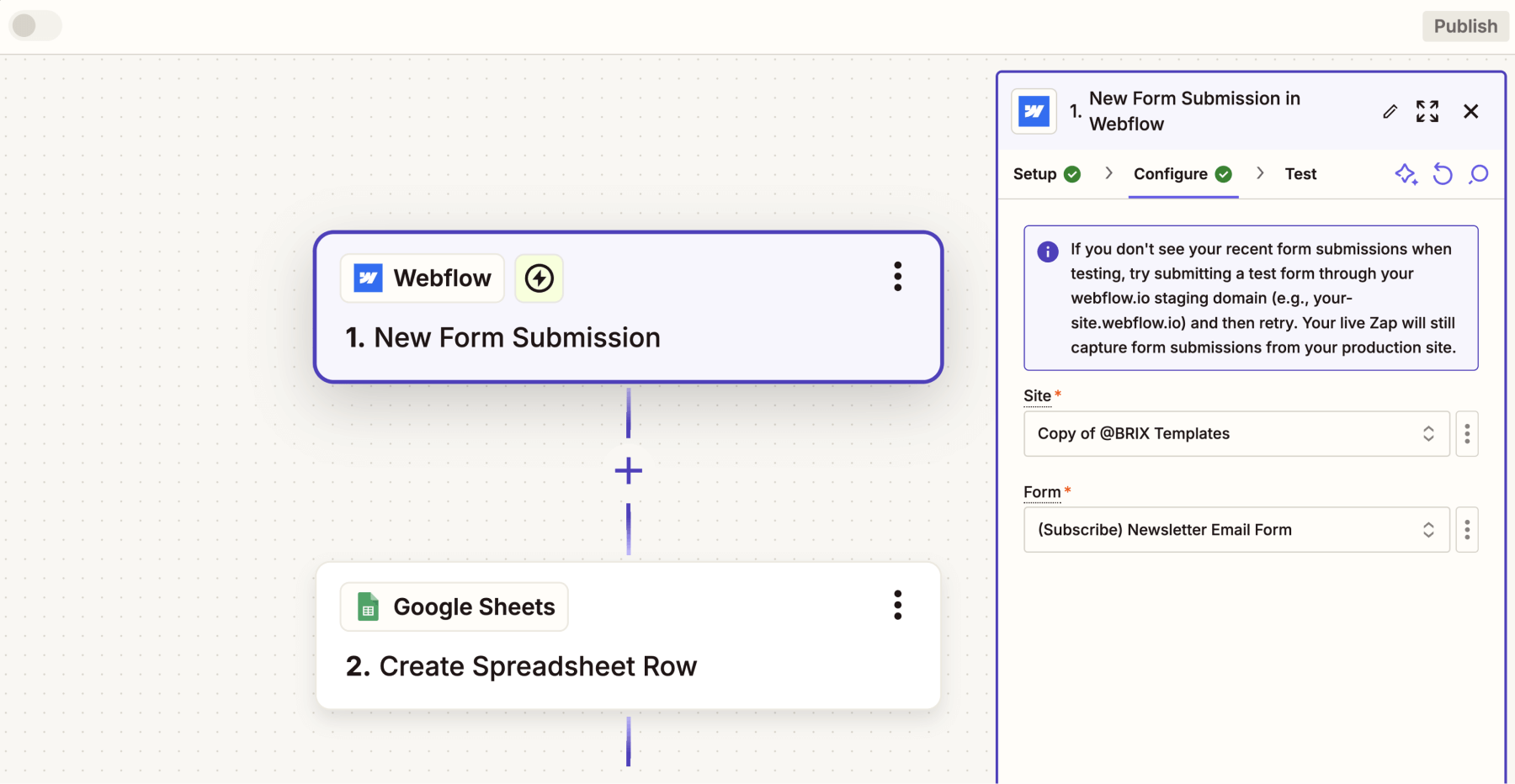Open the three-dot menu on Webflow step
This screenshot has width=1515, height=784.
898,276
